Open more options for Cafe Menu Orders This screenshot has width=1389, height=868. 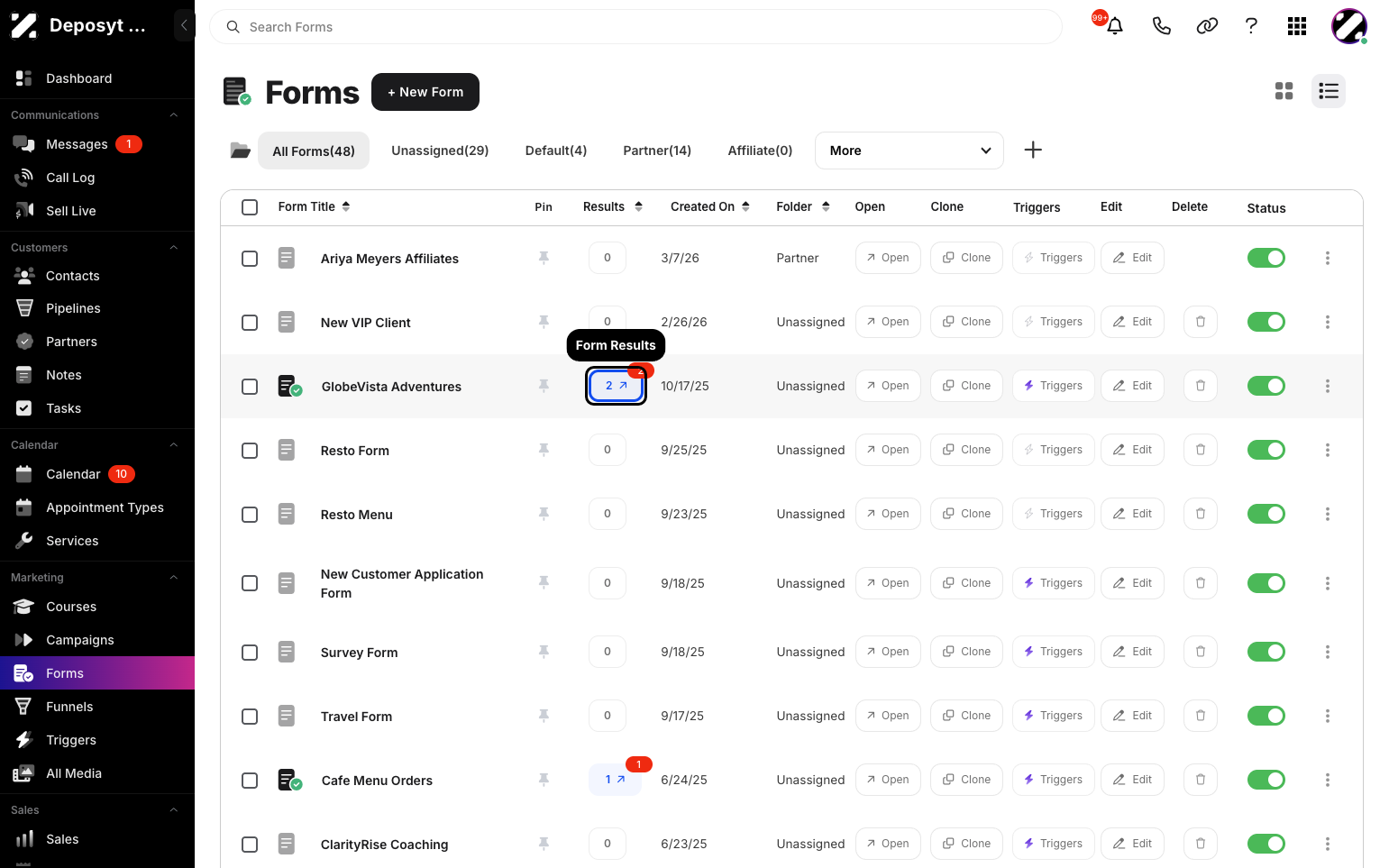pos(1328,780)
